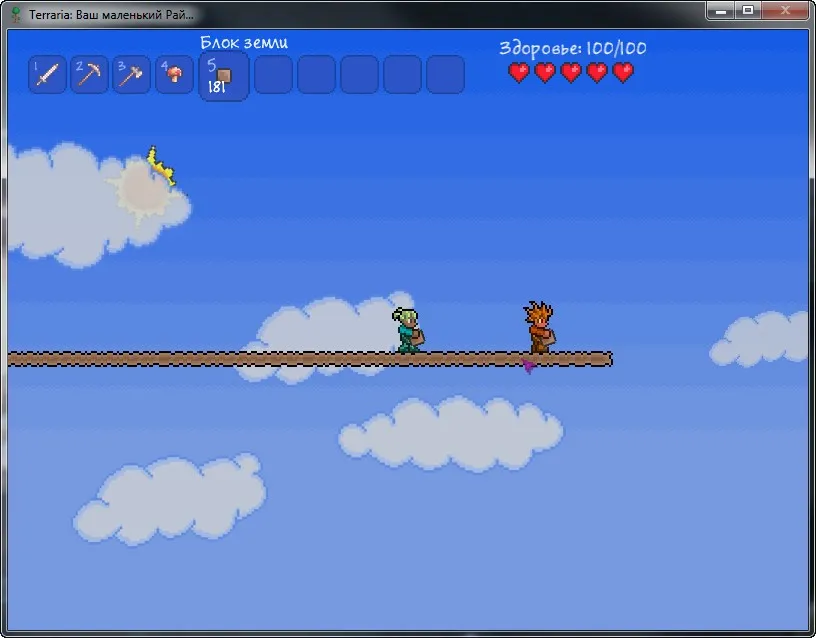The image size is (816, 638).
Task: Click the empty hotbar slot after dirt block
Action: tap(274, 74)
